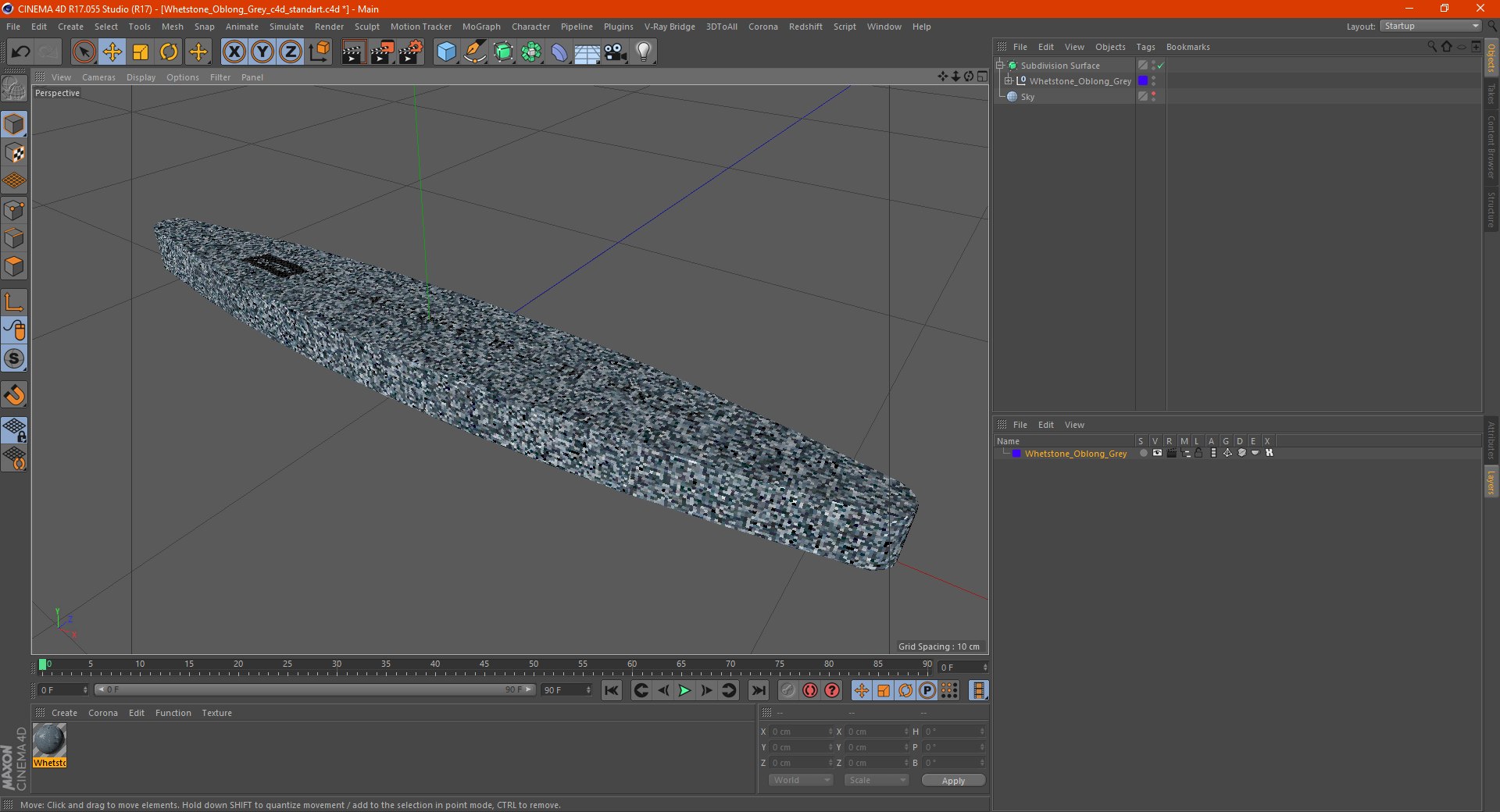The height and width of the screenshot is (812, 1500).
Task: Activate the Rotate tool
Action: pyautogui.click(x=169, y=52)
